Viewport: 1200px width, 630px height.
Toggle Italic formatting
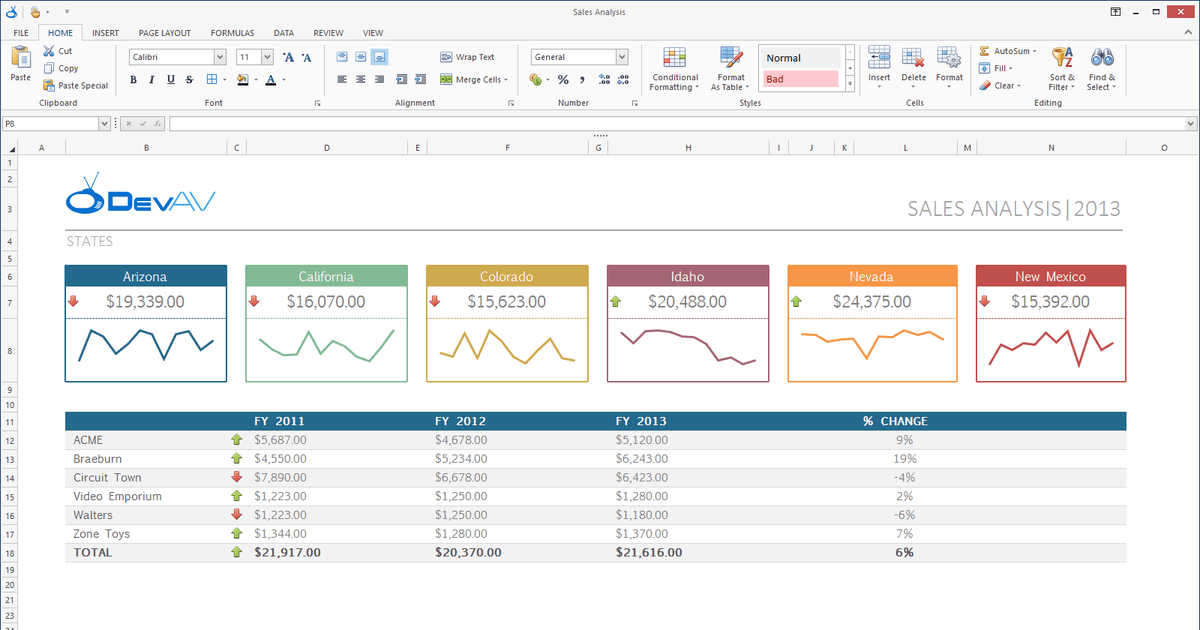(x=153, y=80)
